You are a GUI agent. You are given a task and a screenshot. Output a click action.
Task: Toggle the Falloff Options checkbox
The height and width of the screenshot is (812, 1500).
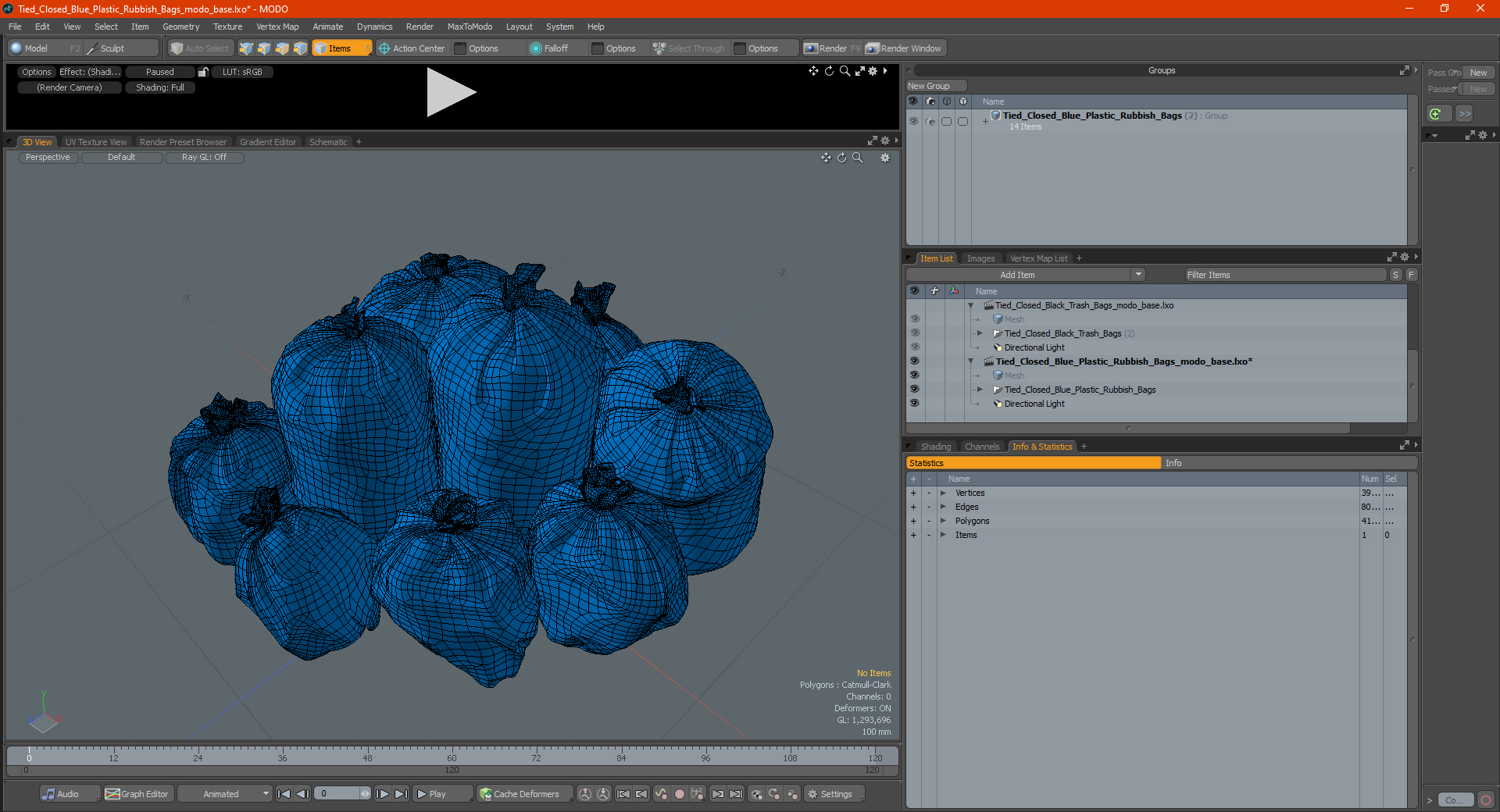click(x=598, y=48)
